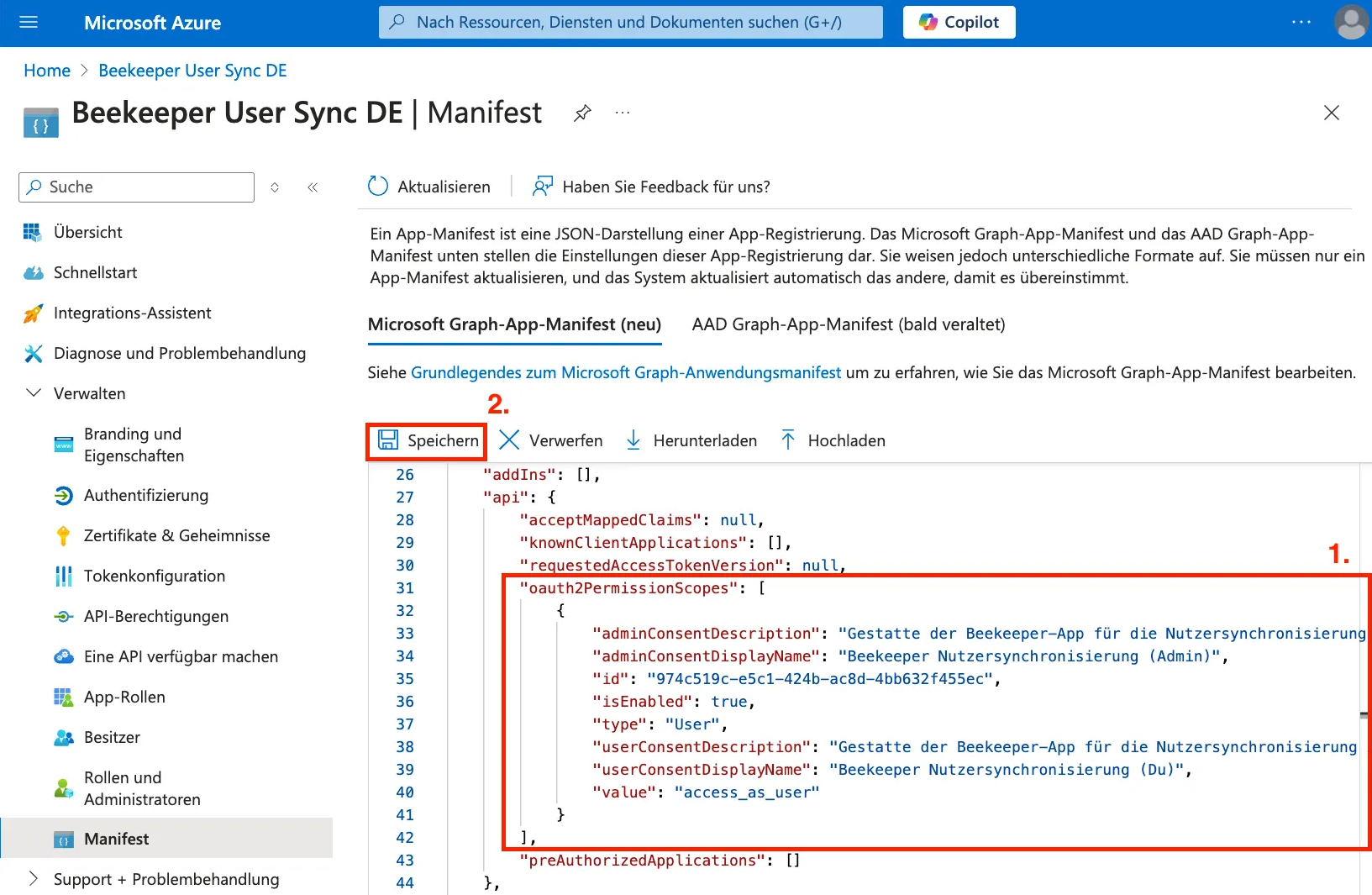The height and width of the screenshot is (895, 1372).
Task: Click the Branding und Eigenschaften icon
Action: [64, 445]
